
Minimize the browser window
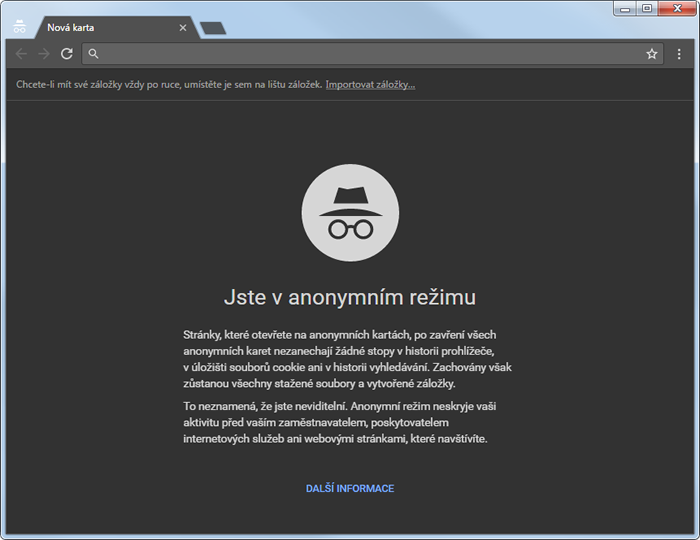click(x=625, y=8)
